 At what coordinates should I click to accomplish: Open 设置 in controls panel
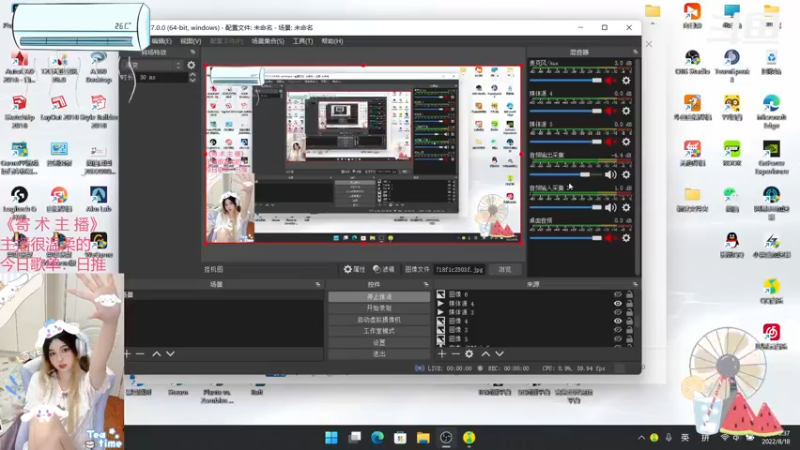[x=379, y=343]
